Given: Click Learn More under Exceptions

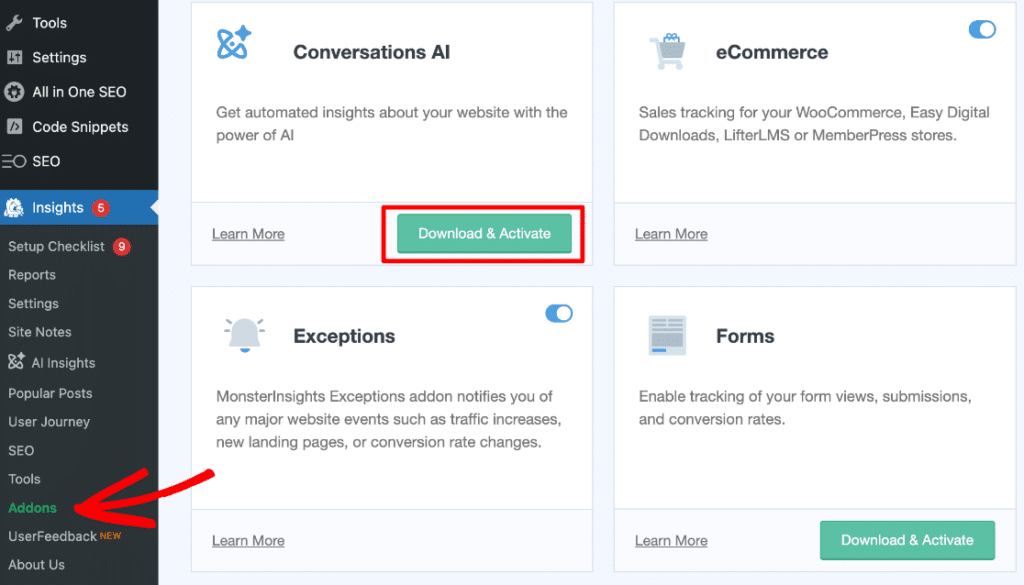Looking at the screenshot, I should click(x=248, y=541).
